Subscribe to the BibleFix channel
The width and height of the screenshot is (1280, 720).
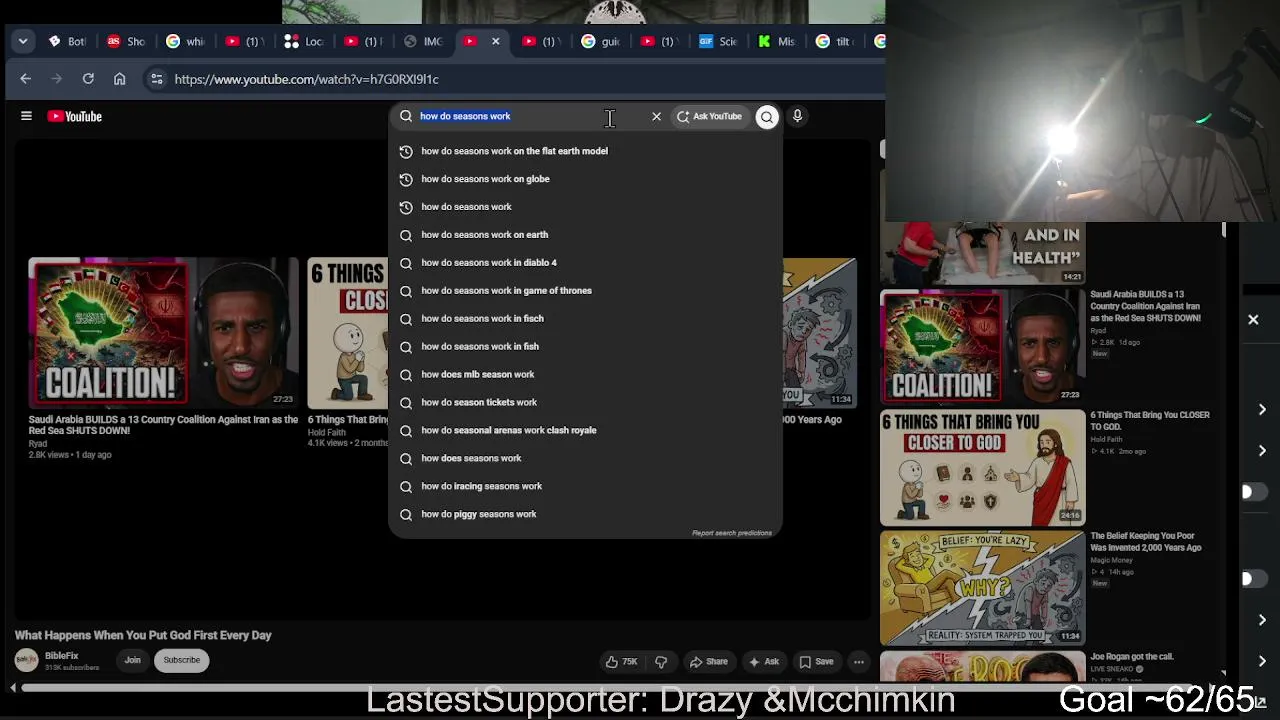tap(182, 660)
